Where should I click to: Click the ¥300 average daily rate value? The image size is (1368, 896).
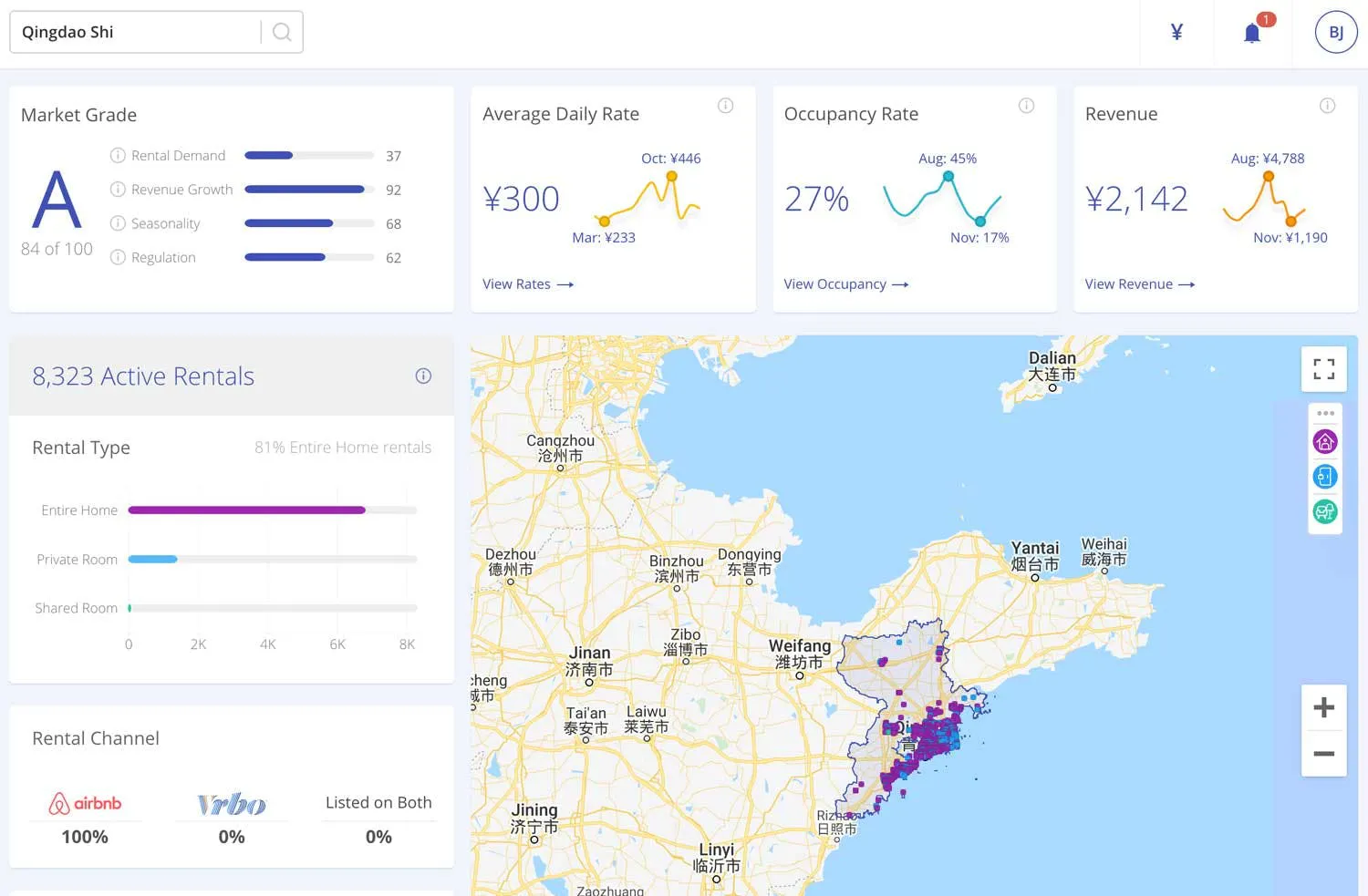click(x=521, y=199)
